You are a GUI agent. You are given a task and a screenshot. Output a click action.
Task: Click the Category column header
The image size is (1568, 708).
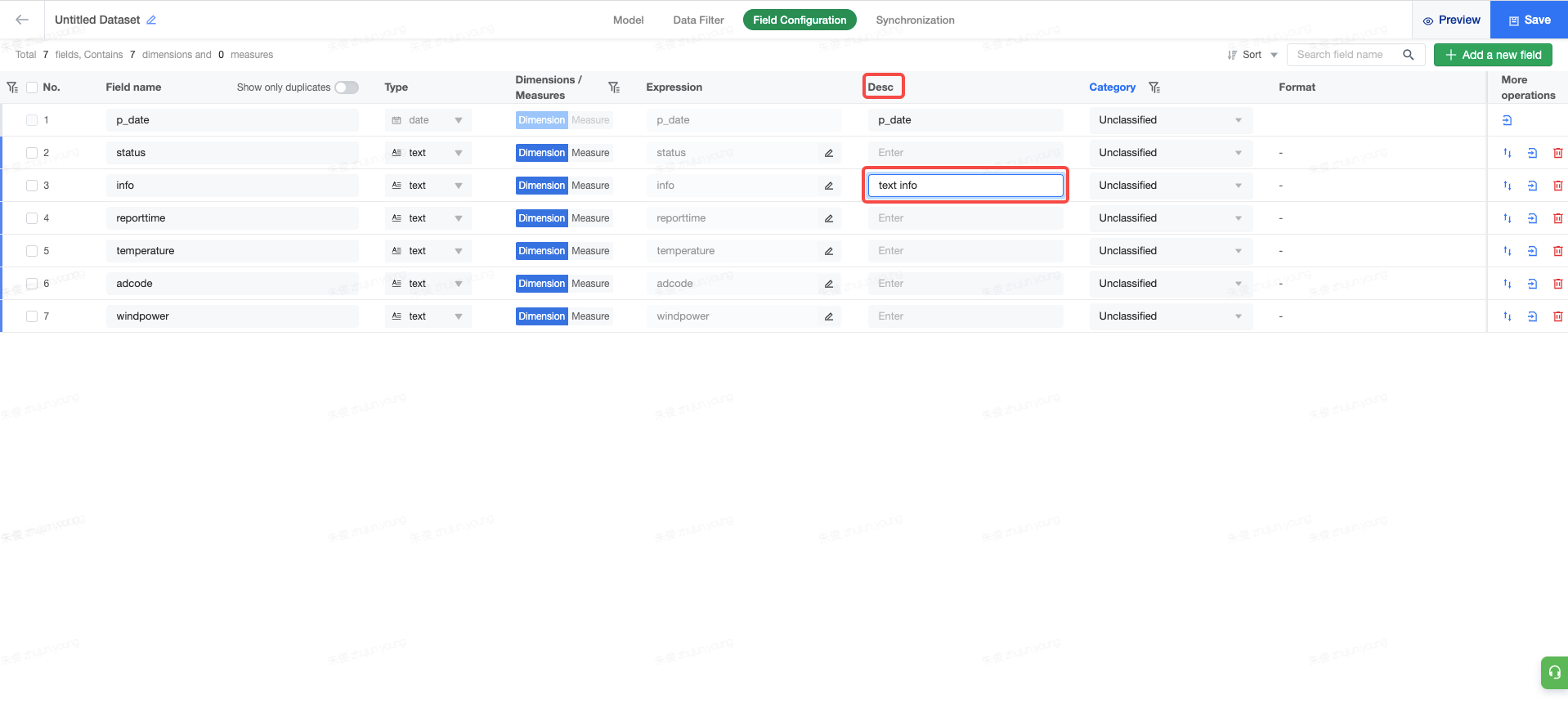click(x=1112, y=87)
